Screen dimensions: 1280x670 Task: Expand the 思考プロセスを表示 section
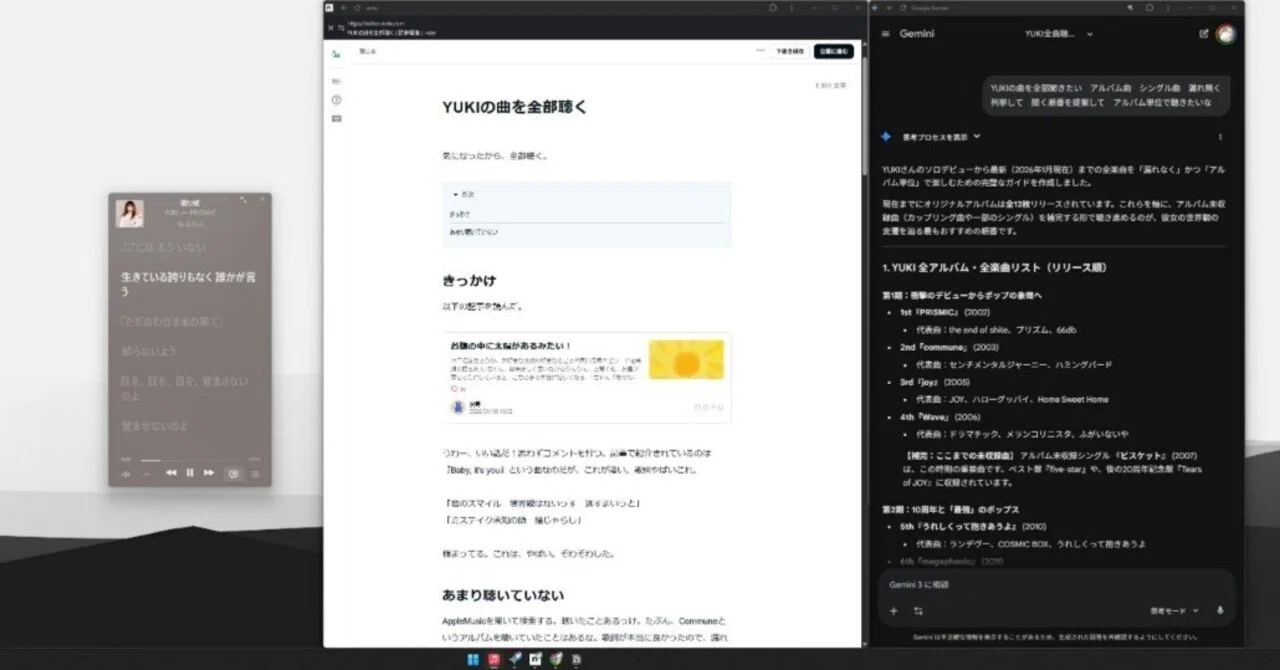point(941,137)
